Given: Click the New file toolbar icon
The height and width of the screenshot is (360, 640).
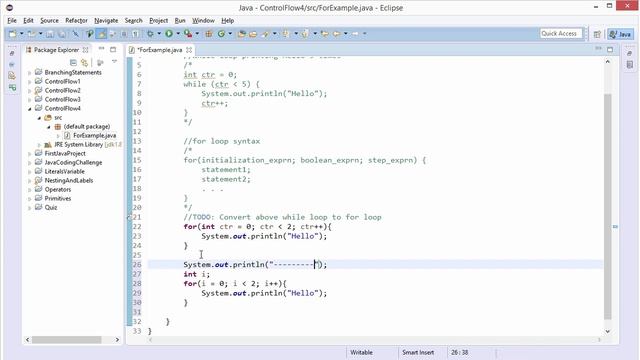Looking at the screenshot, I should 13,34.
